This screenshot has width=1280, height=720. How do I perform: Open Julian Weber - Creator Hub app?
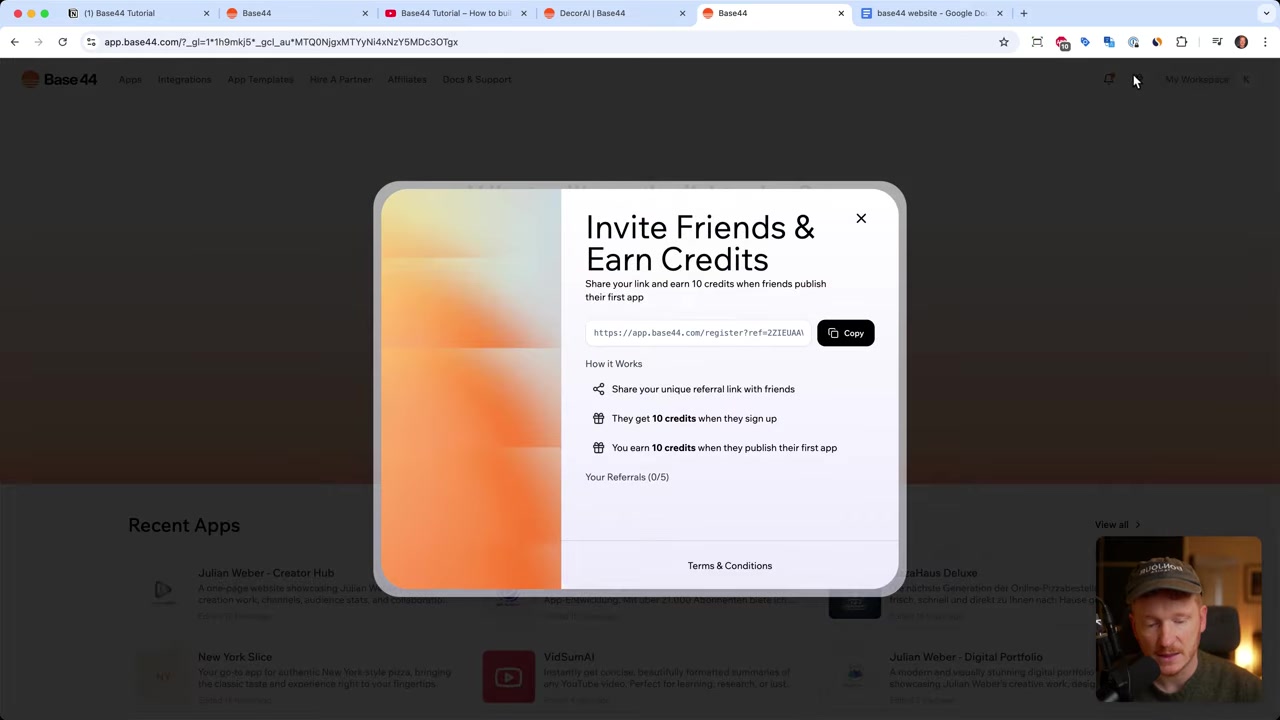click(x=266, y=573)
